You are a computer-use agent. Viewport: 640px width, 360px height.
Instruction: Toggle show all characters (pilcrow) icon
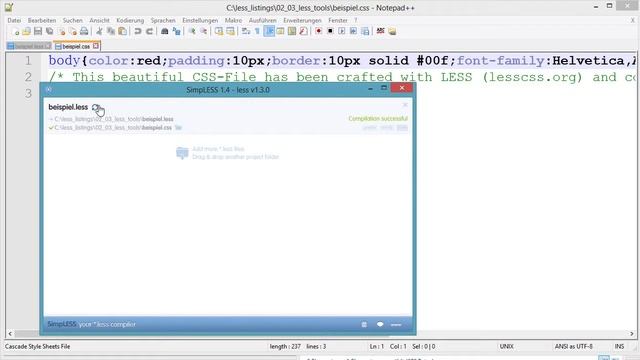[x=257, y=31]
